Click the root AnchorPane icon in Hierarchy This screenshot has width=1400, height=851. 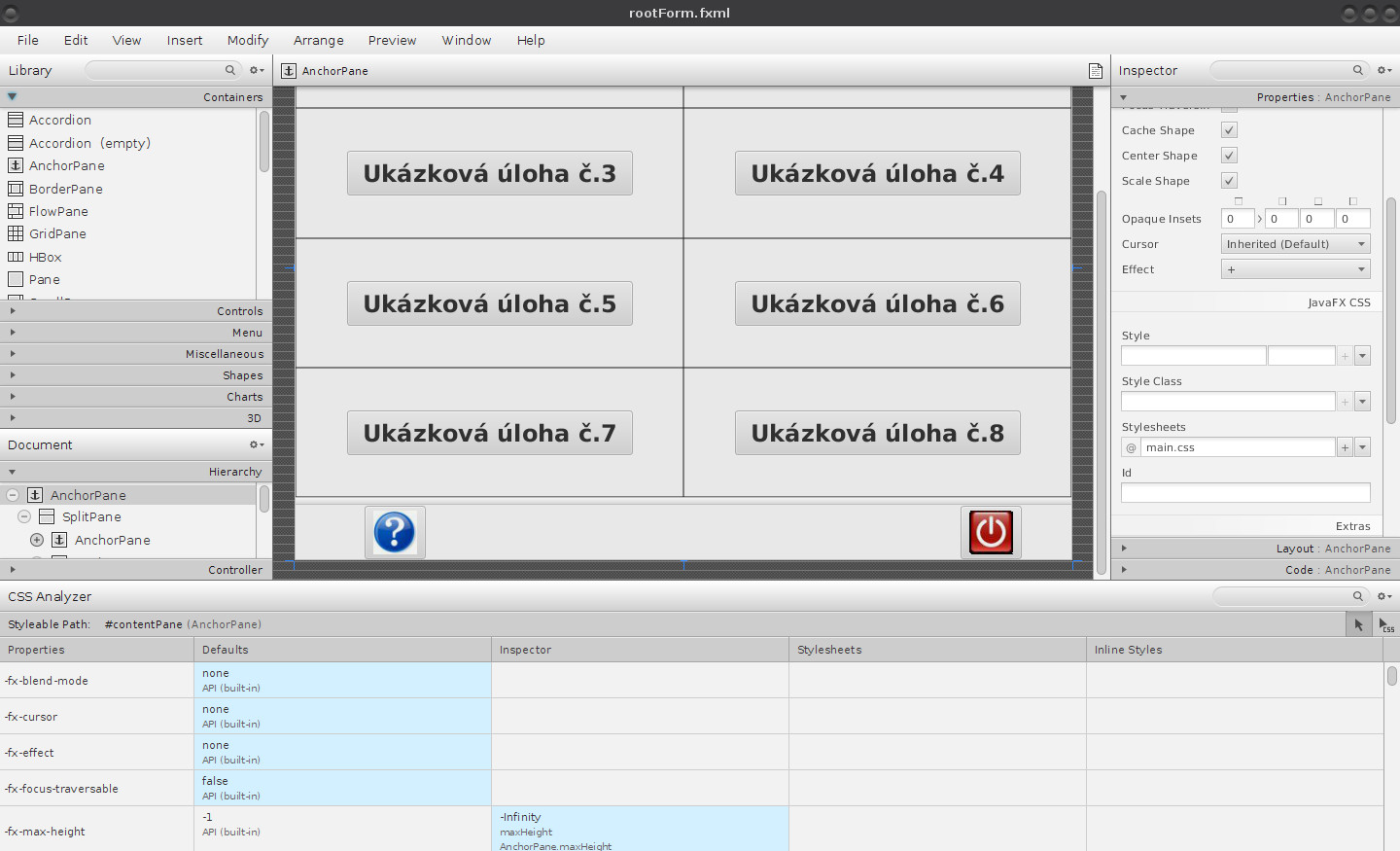35,495
